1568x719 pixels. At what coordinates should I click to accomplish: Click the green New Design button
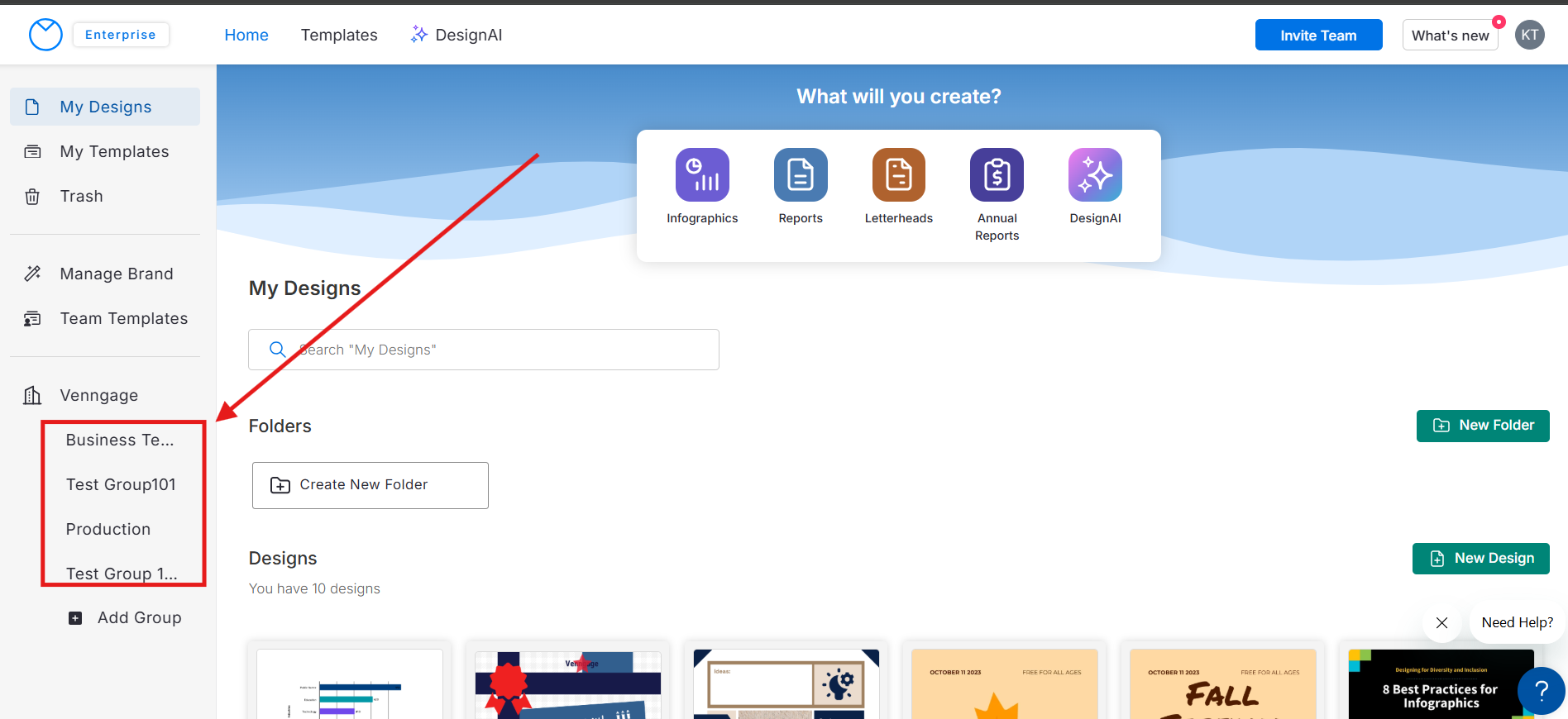coord(1480,559)
